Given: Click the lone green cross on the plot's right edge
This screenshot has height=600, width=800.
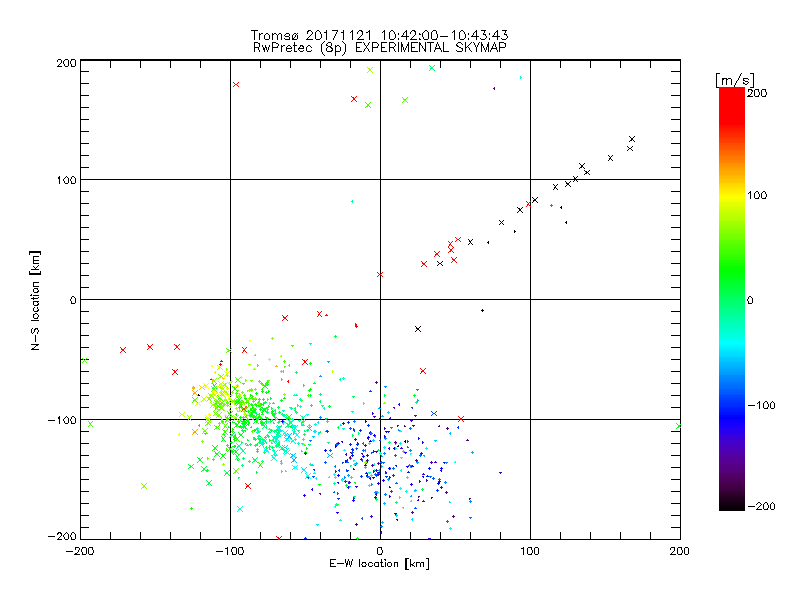Looking at the screenshot, I should click(x=678, y=426).
